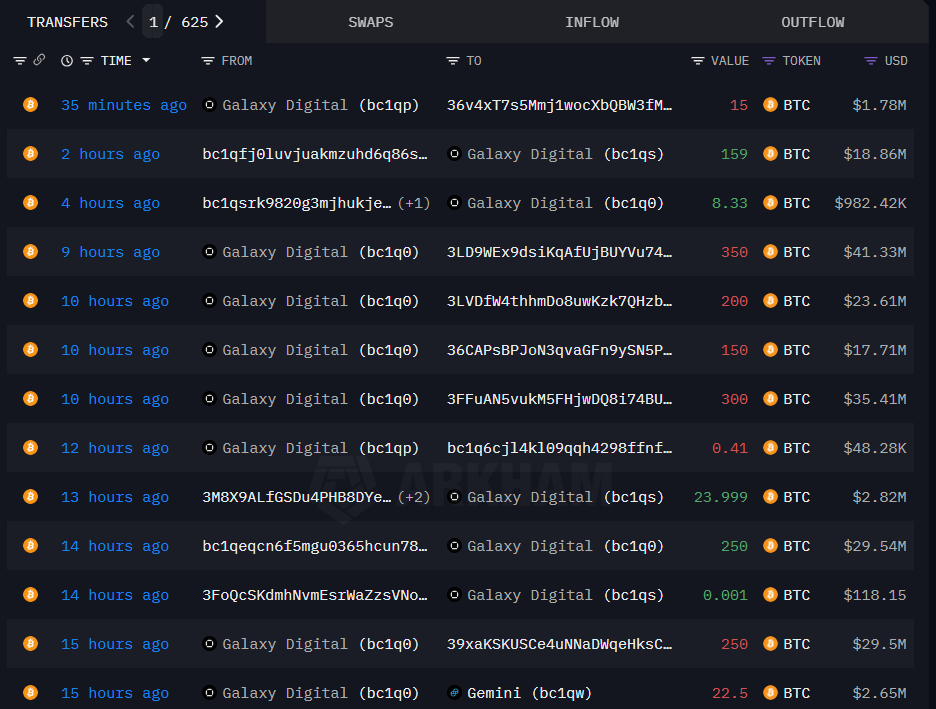Switch to the INFLOW tab
This screenshot has width=936, height=709.
592,22
